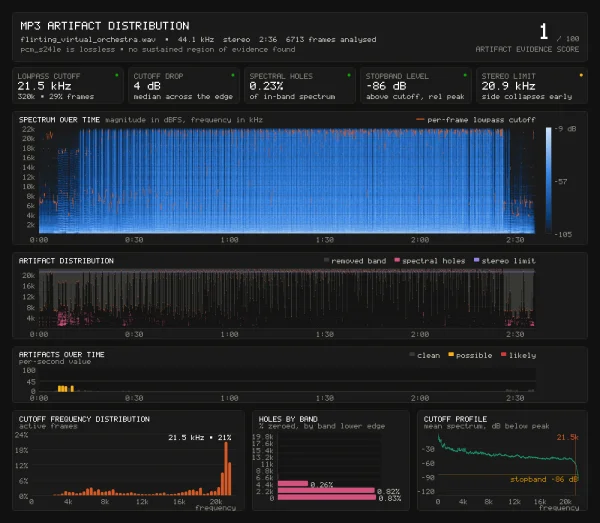Click the 20.9 kHz stereo limit value

tap(509, 86)
